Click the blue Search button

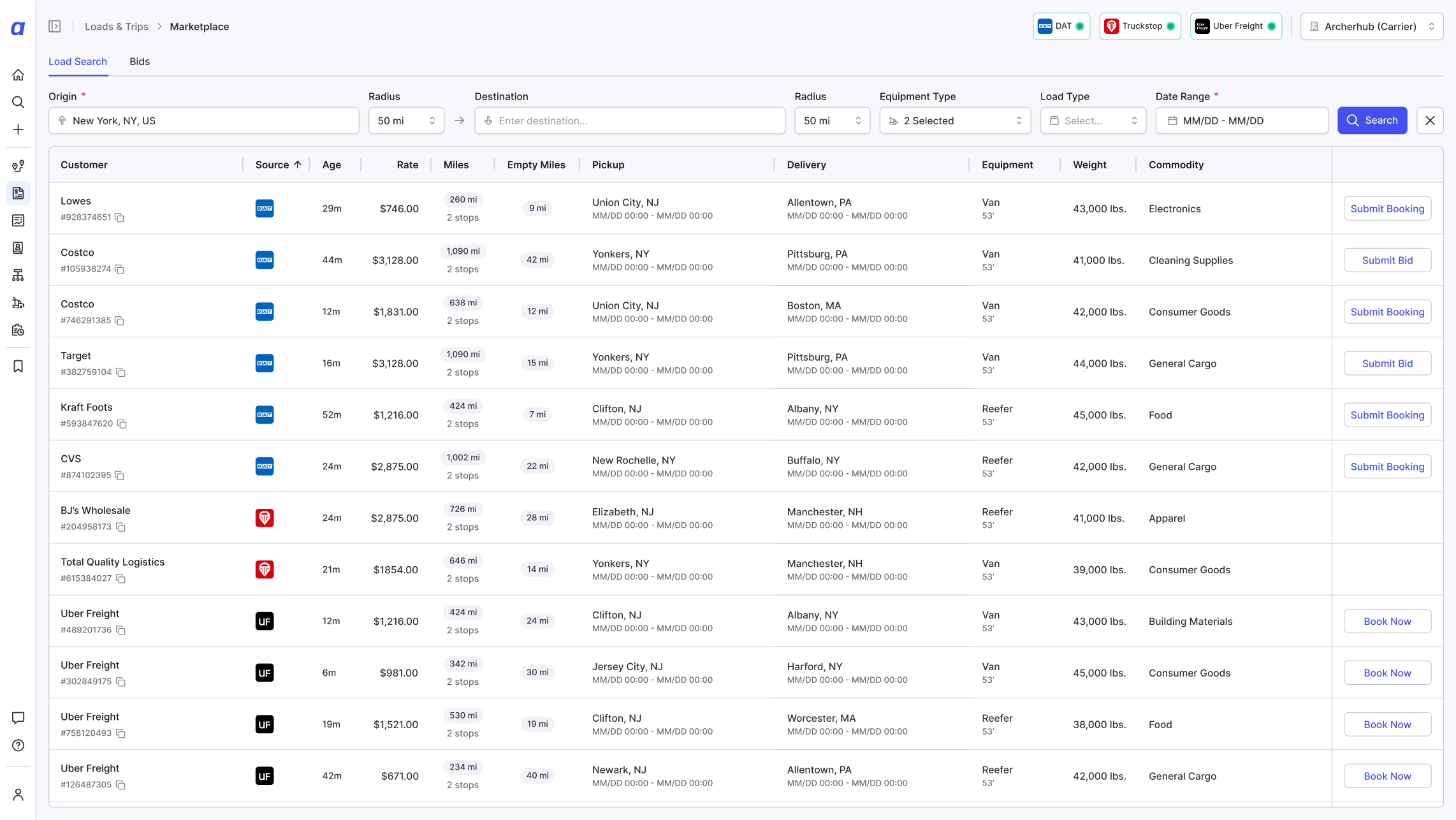(1372, 121)
